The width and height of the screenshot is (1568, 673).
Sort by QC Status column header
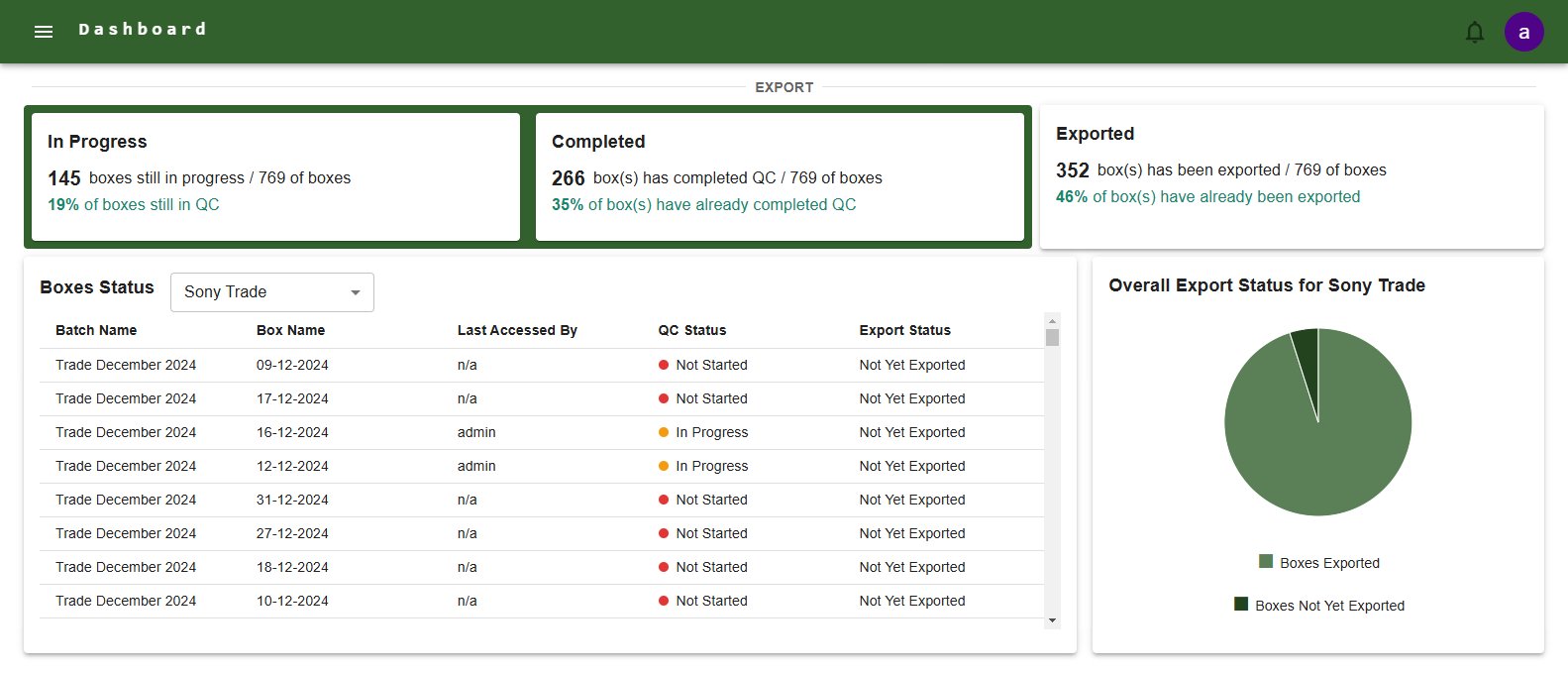[691, 330]
